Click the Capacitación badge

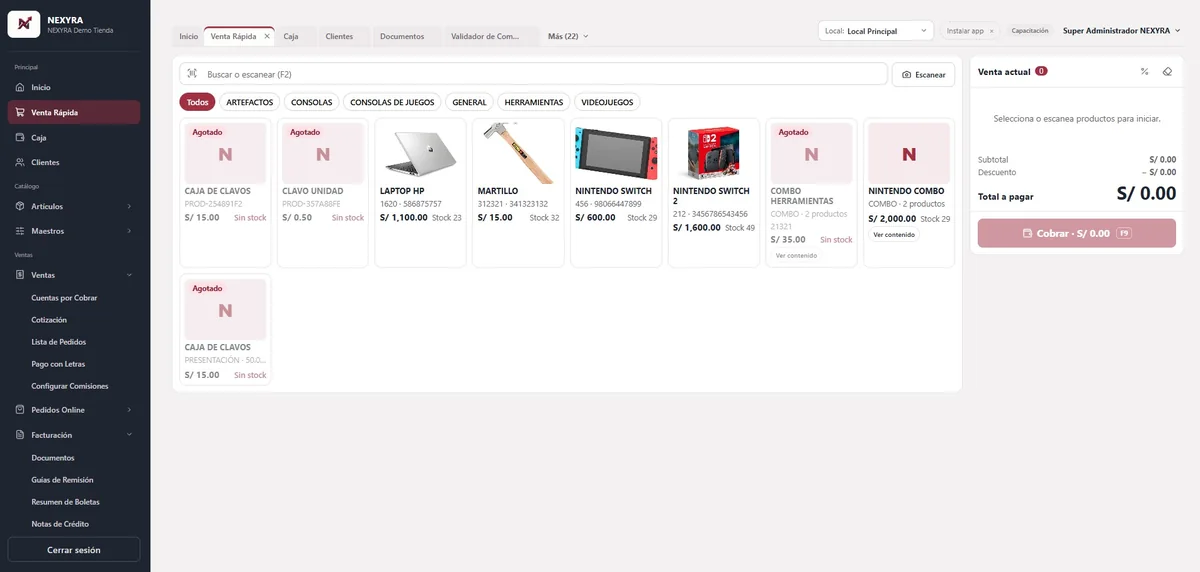1030,31
